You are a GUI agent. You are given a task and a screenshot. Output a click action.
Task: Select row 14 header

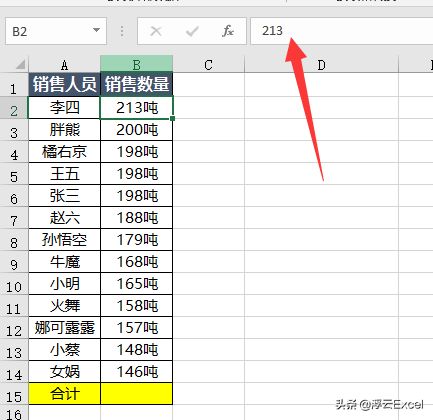(x=14, y=372)
